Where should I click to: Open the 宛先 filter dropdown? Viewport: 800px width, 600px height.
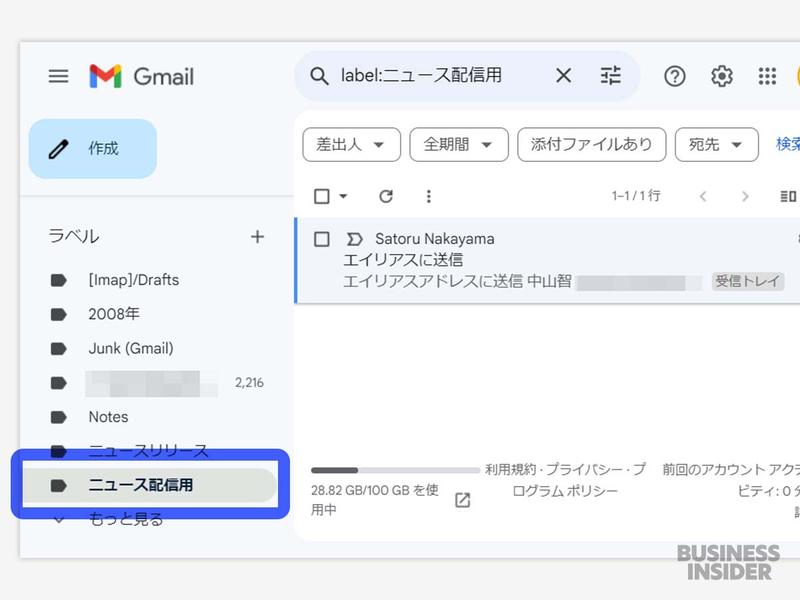[716, 144]
